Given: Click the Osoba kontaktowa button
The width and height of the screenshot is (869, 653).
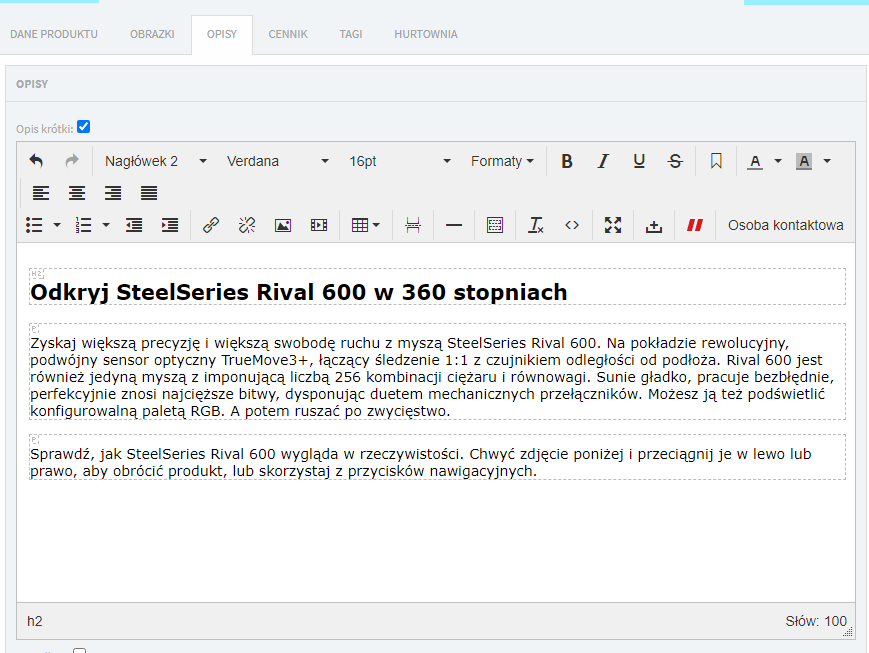Looking at the screenshot, I should point(785,225).
